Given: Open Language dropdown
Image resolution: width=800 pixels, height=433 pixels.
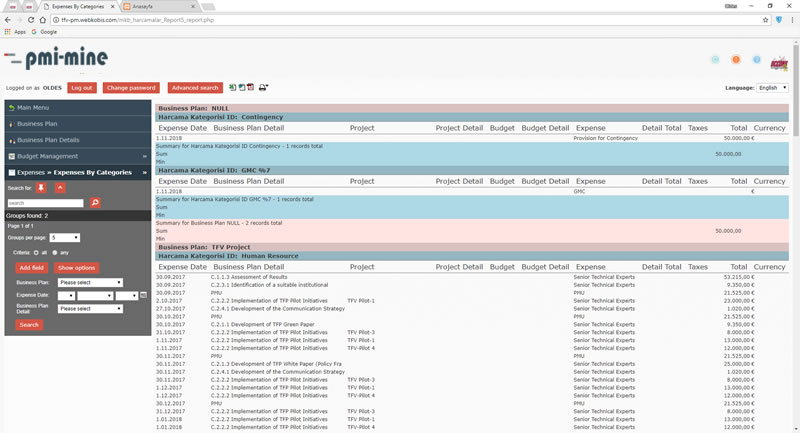Looking at the screenshot, I should click(x=772, y=88).
